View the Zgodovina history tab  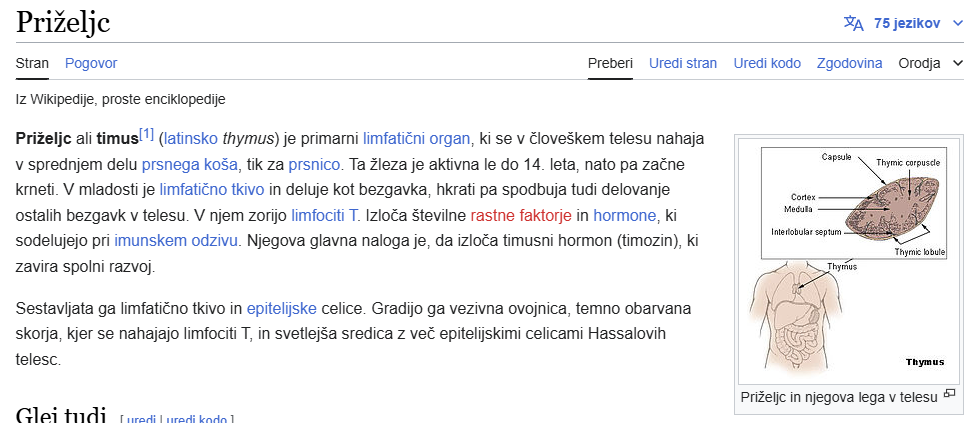click(849, 63)
